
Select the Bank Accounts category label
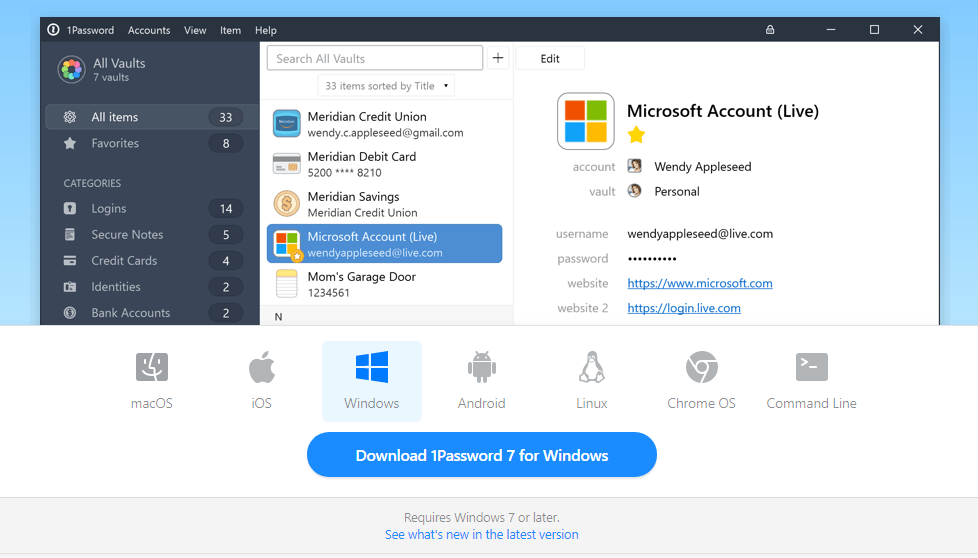click(130, 313)
